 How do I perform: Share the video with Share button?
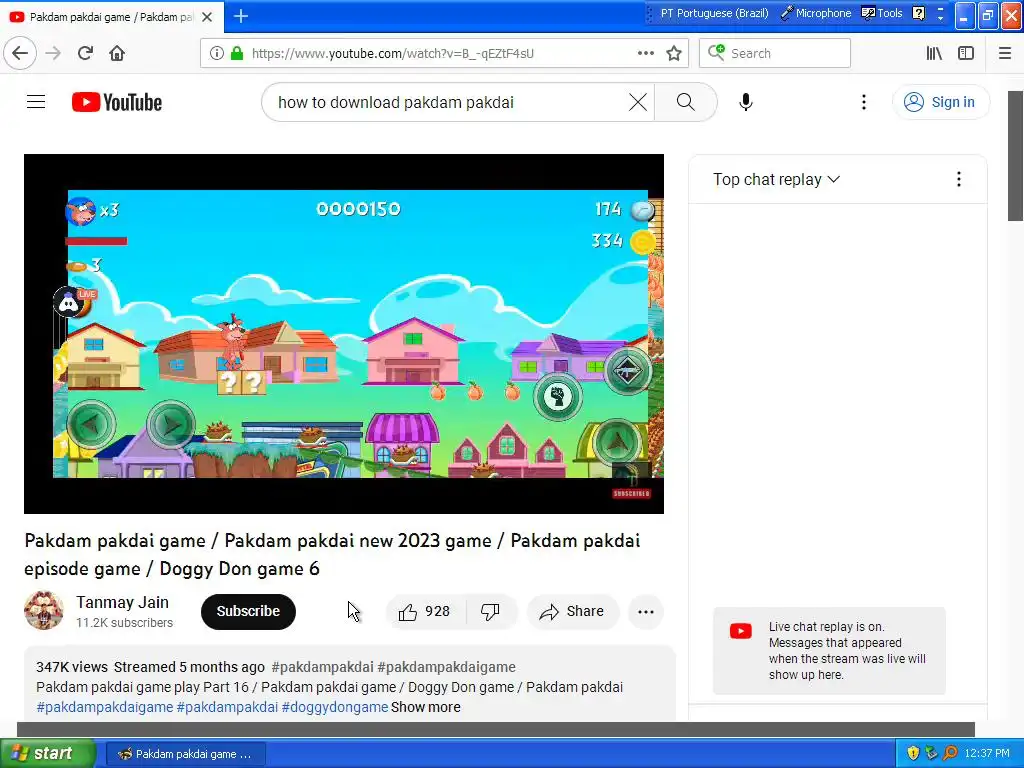pyautogui.click(x=572, y=611)
